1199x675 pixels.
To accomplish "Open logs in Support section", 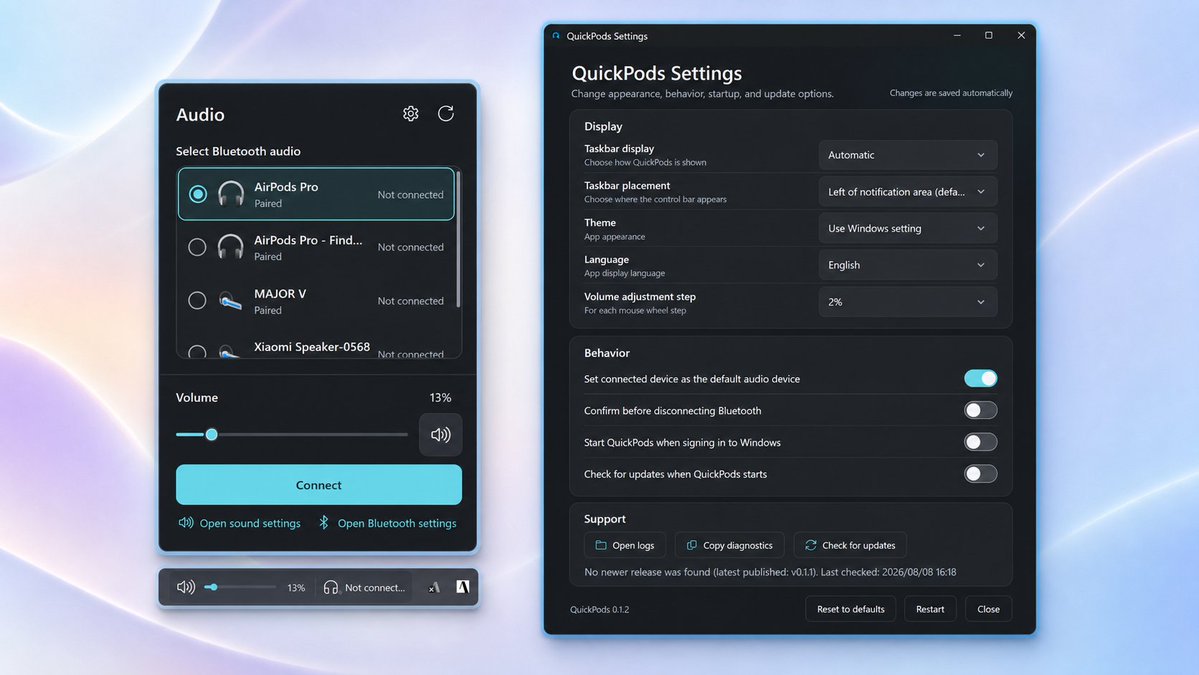I will click(625, 545).
